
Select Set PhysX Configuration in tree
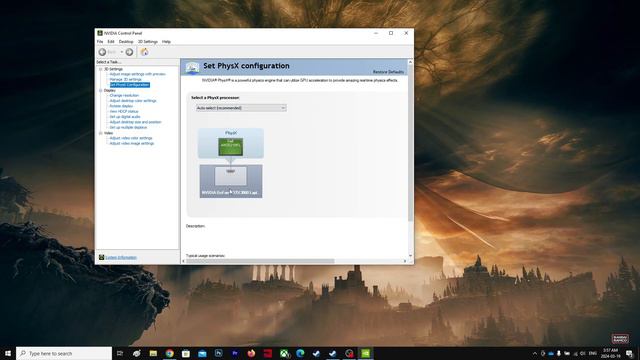tap(129, 84)
